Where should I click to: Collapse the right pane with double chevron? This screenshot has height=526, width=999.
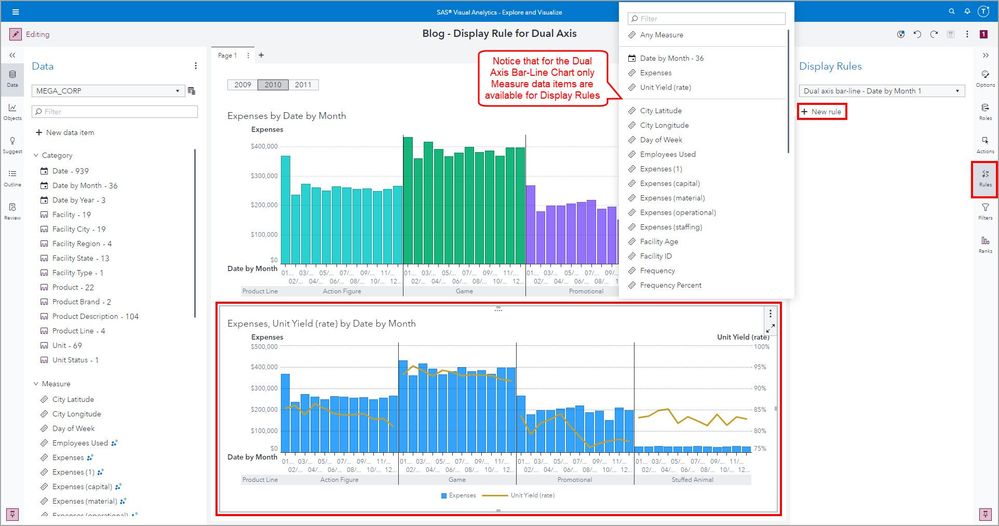click(986, 55)
